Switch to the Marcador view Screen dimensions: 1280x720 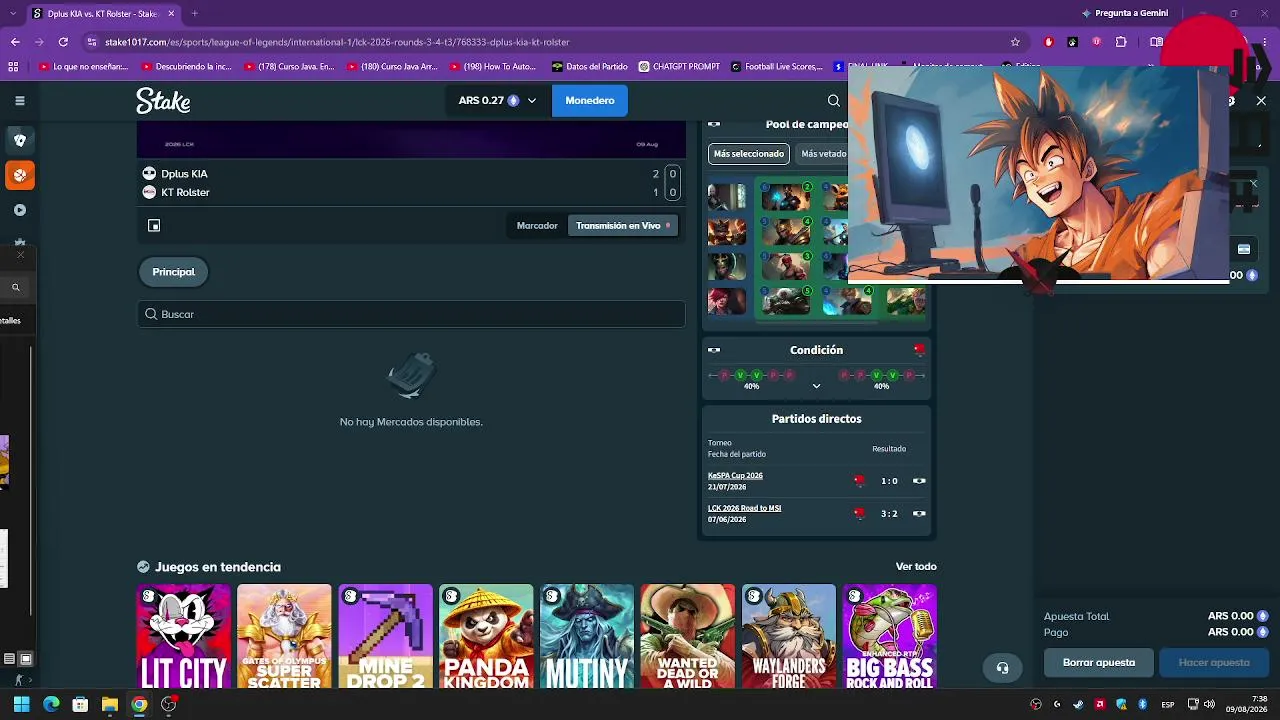[537, 226]
